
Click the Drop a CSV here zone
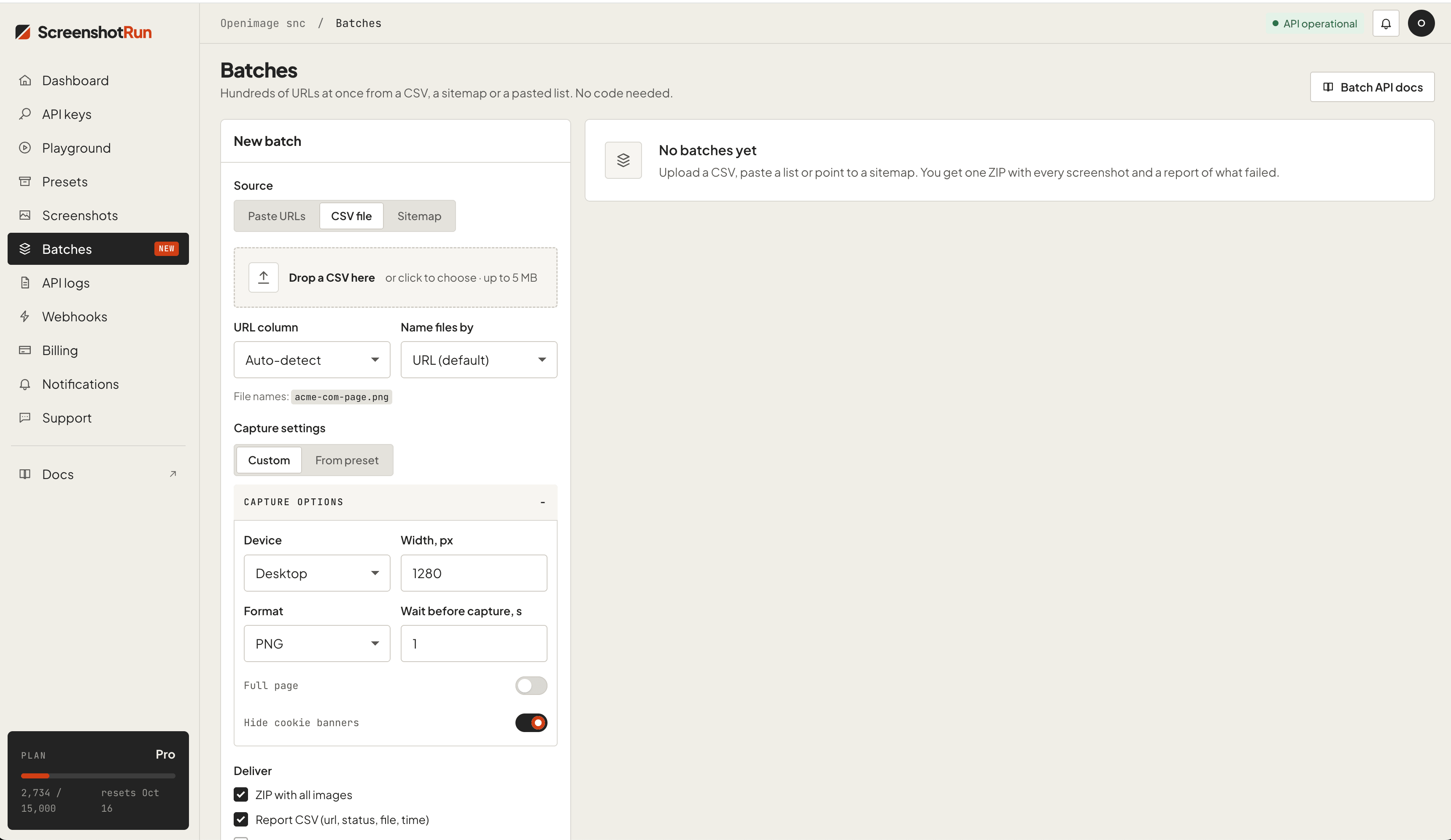396,277
